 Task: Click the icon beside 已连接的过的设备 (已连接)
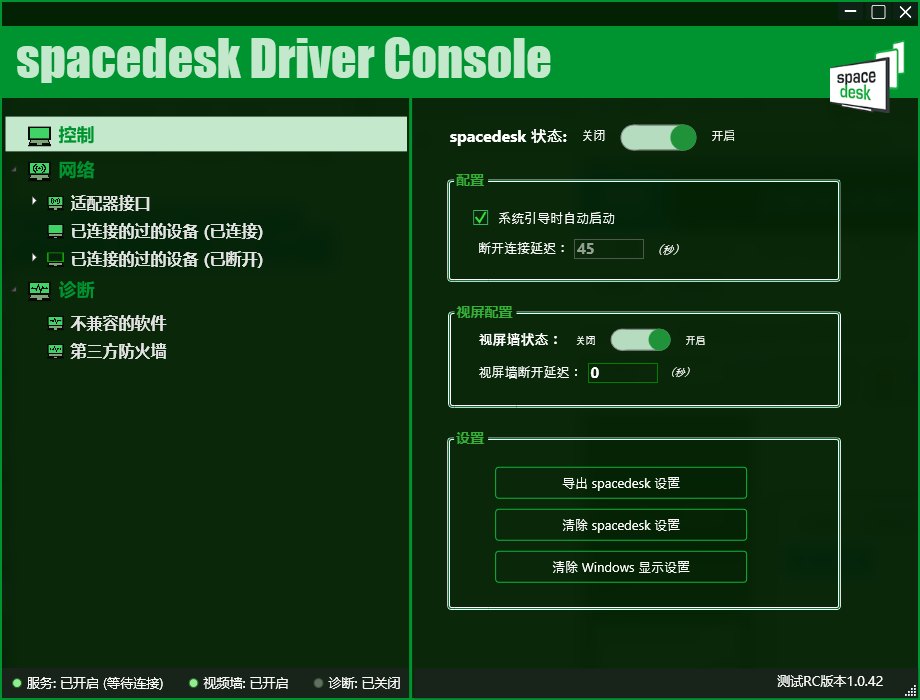coord(55,231)
